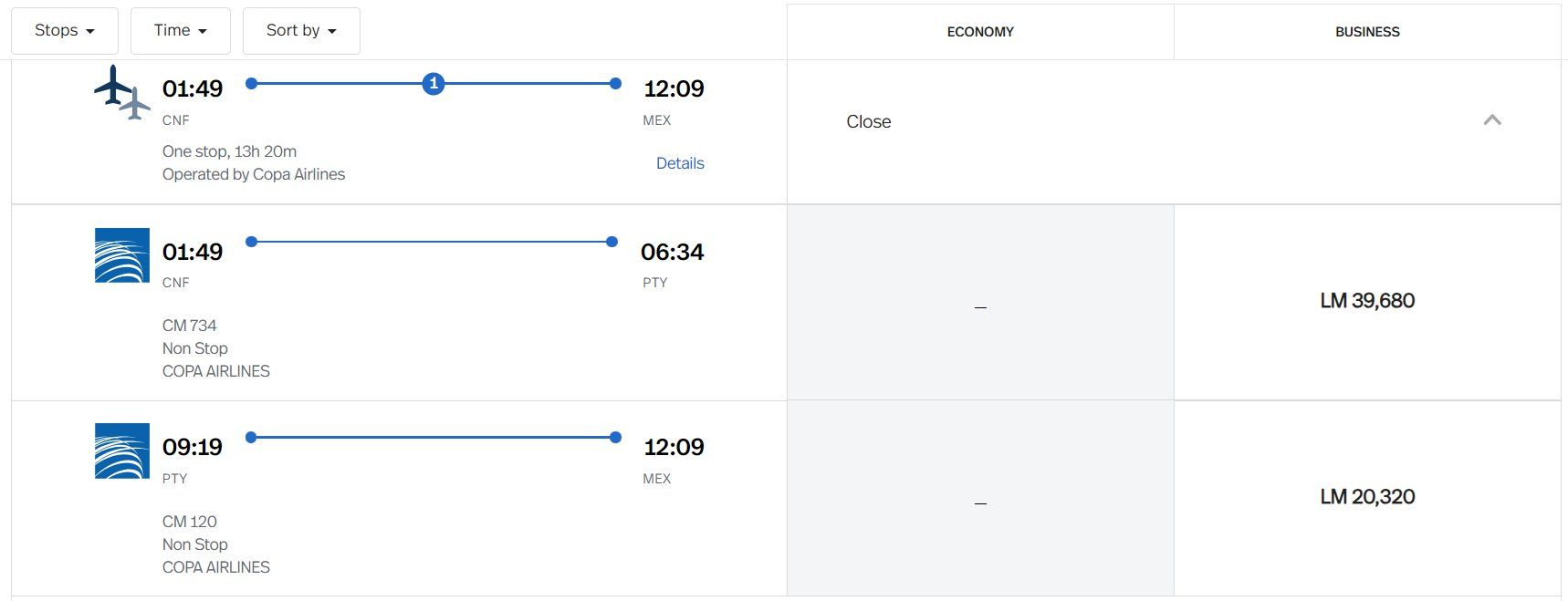The height and width of the screenshot is (601, 1568).
Task: Open the Sort by dropdown
Action: pos(301,31)
